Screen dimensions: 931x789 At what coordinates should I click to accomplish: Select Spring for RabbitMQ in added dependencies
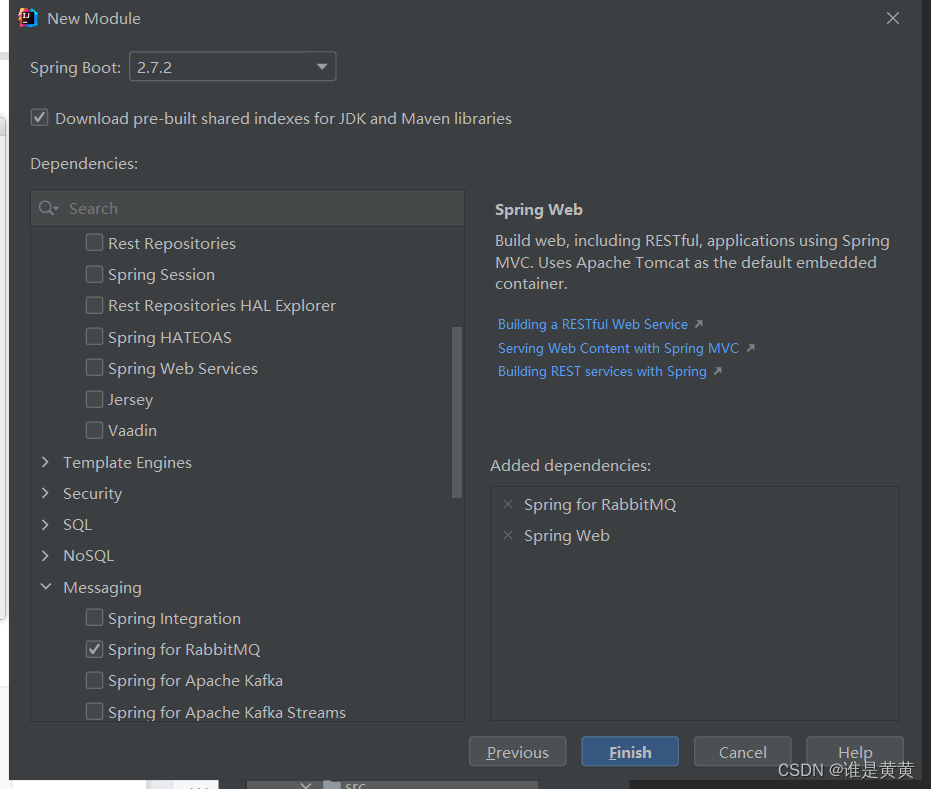pyautogui.click(x=600, y=505)
